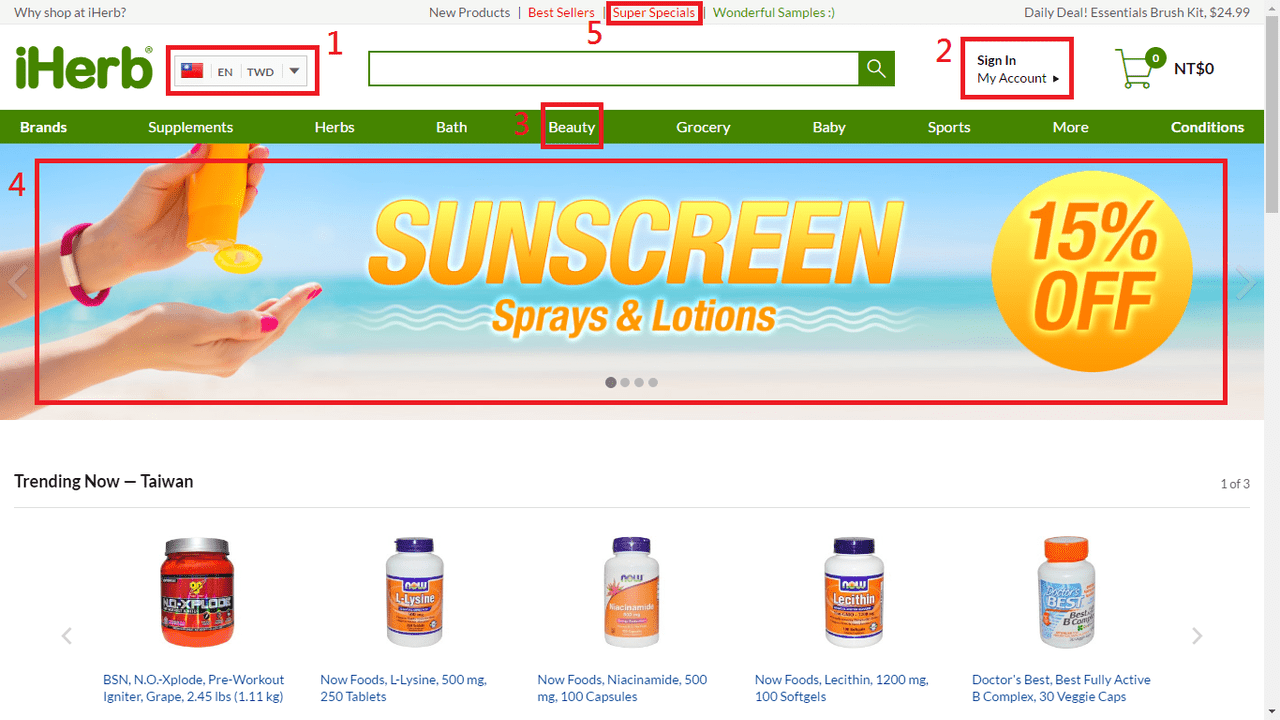Click the Doctor's Best Fully Active B Complex link
Screen dimensions: 1280x720
(x=1061, y=688)
